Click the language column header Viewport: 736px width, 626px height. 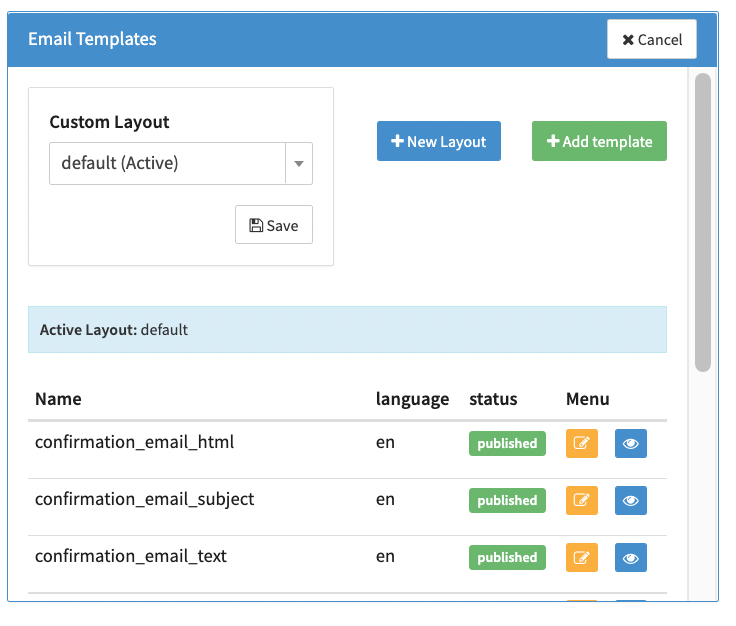[412, 399]
